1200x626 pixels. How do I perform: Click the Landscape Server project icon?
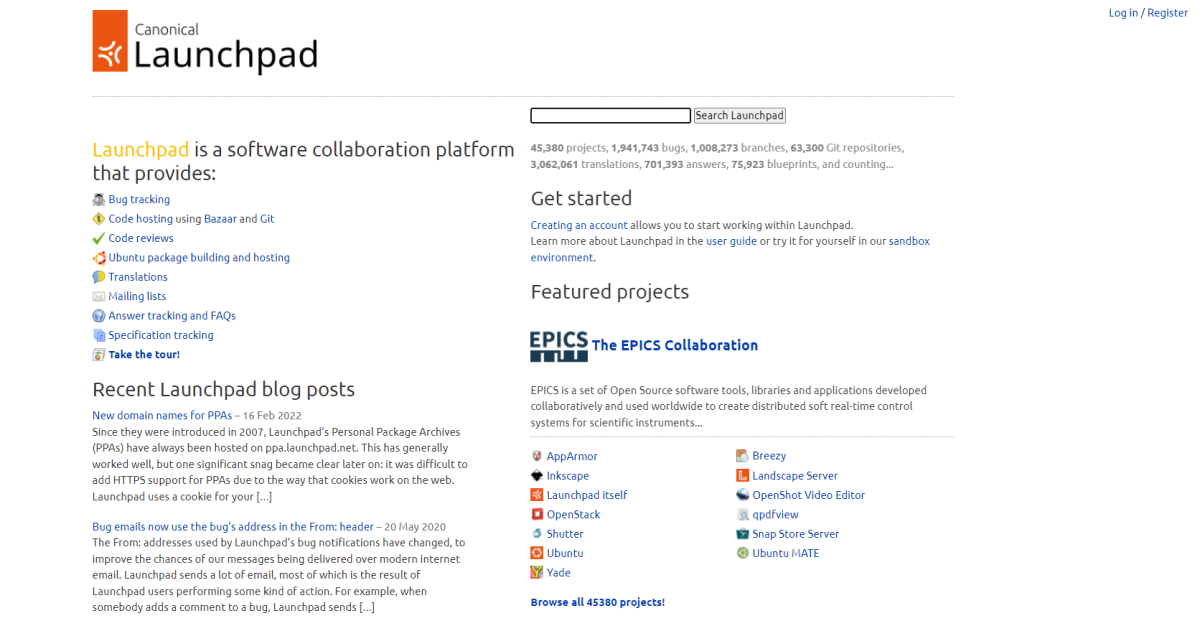(x=743, y=476)
